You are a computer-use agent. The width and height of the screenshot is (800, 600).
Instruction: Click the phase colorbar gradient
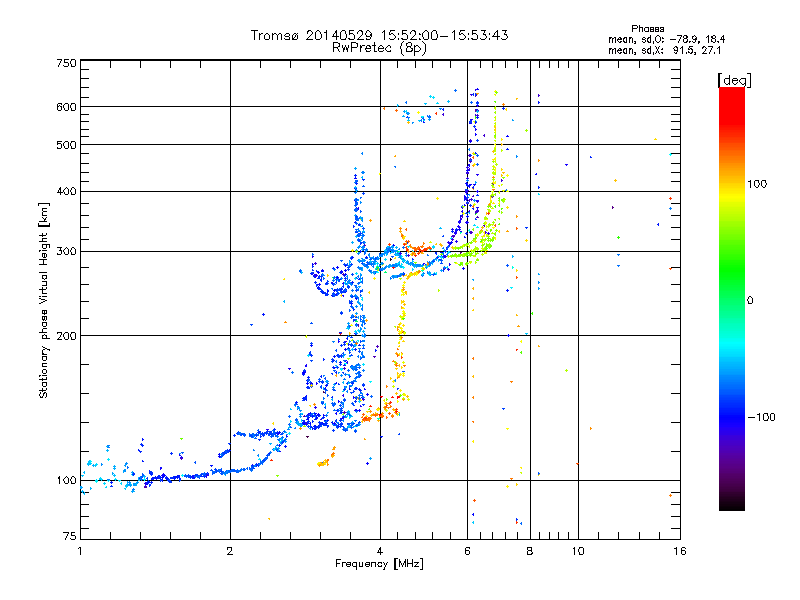tap(732, 298)
